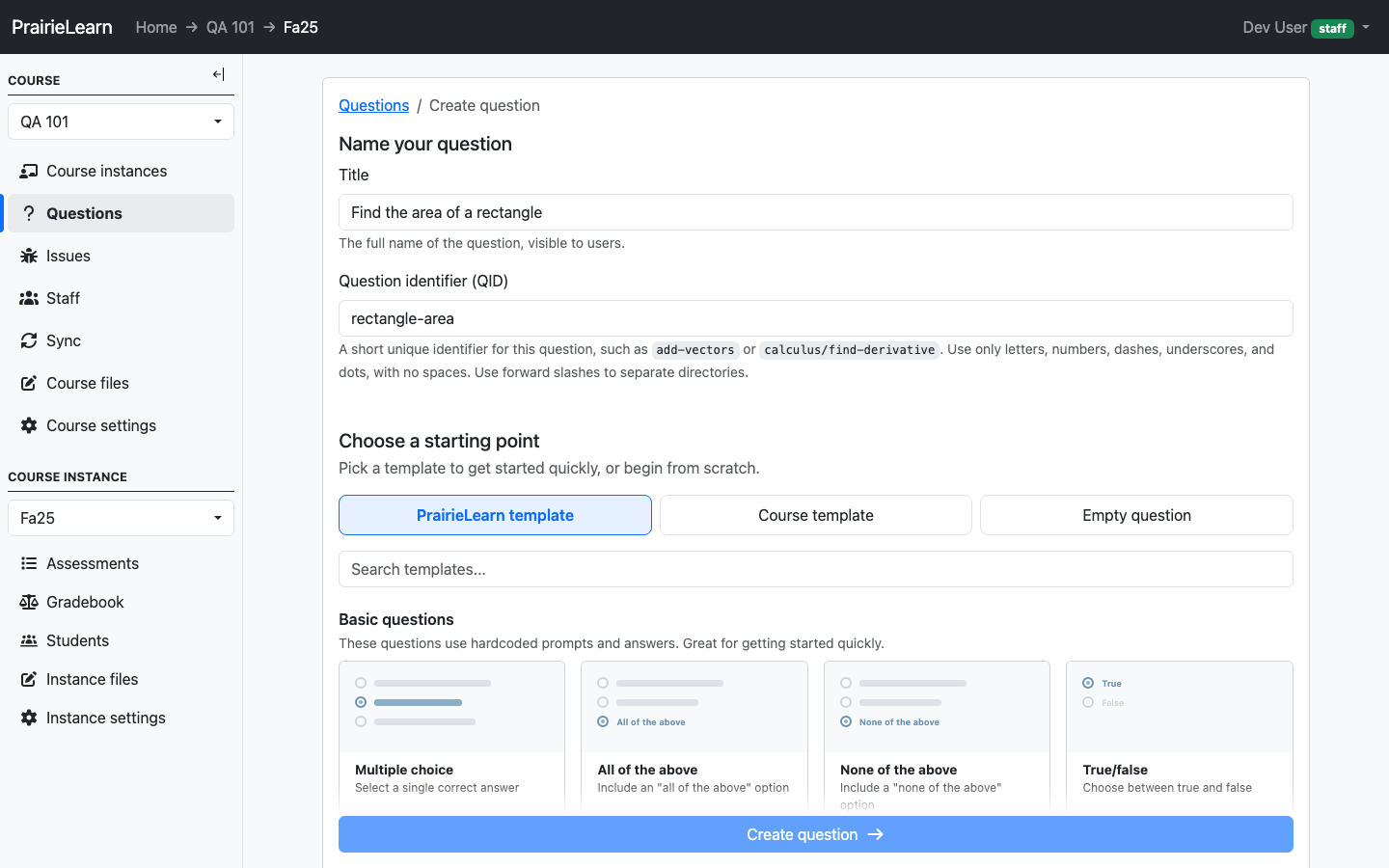1389x868 pixels.
Task: Collapse the sidebar with the arrow icon
Action: 219,74
